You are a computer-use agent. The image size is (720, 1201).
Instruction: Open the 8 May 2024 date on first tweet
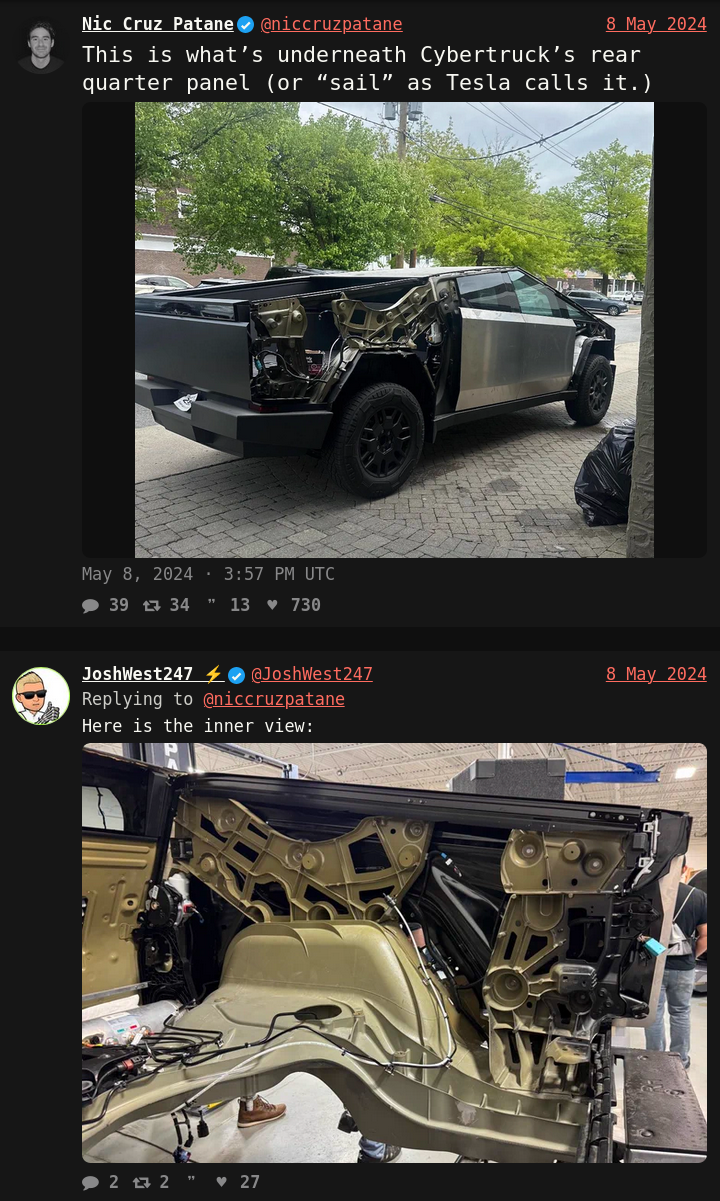point(656,24)
